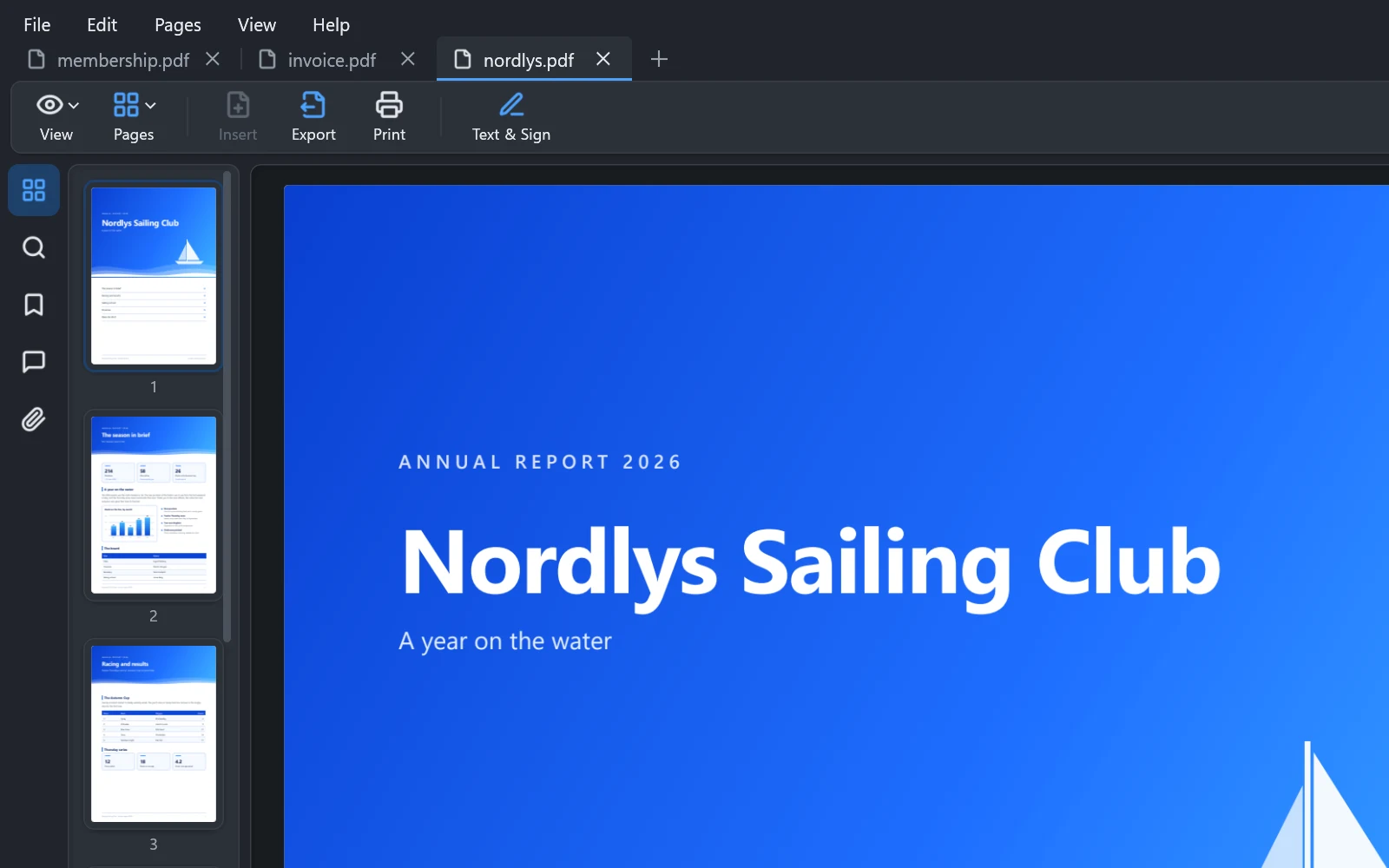Screen dimensions: 1389x868
Task: Open a new tab with plus button
Action: pyautogui.click(x=659, y=59)
